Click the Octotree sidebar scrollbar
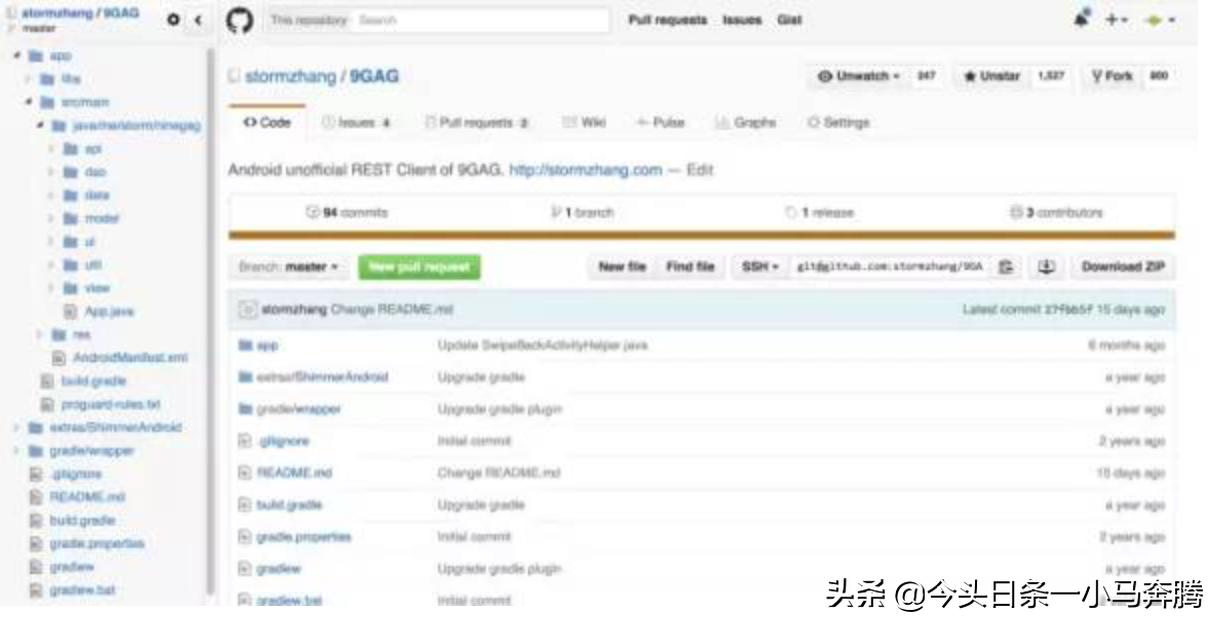This screenshot has width=1222, height=628. pyautogui.click(x=211, y=320)
